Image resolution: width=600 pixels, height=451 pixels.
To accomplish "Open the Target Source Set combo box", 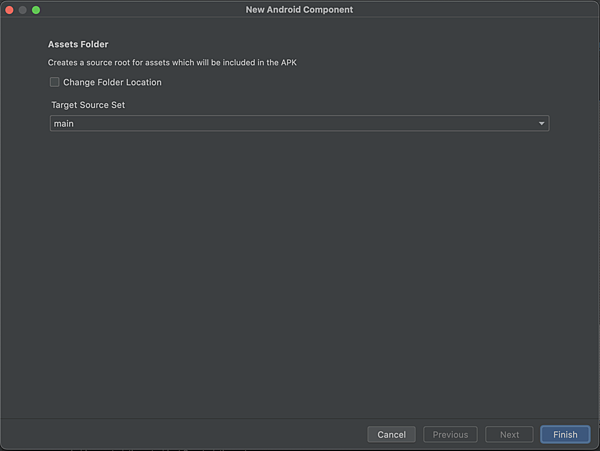I will click(299, 124).
